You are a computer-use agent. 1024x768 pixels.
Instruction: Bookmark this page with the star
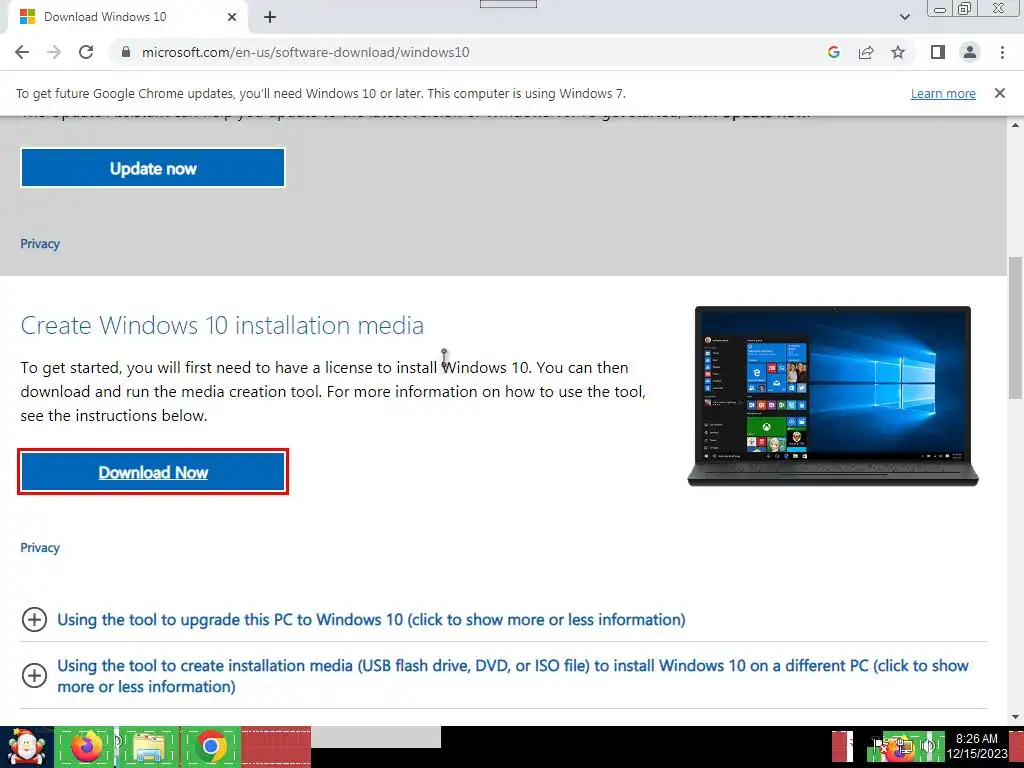coord(898,52)
